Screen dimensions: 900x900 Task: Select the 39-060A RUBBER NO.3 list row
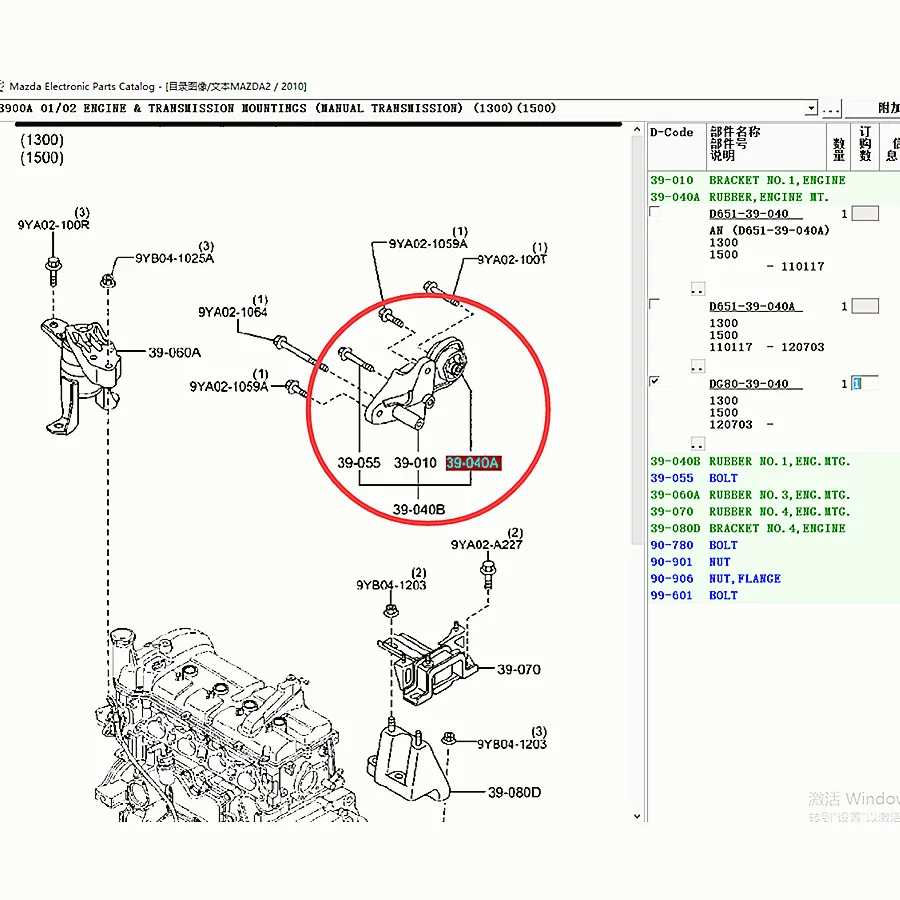pos(774,495)
